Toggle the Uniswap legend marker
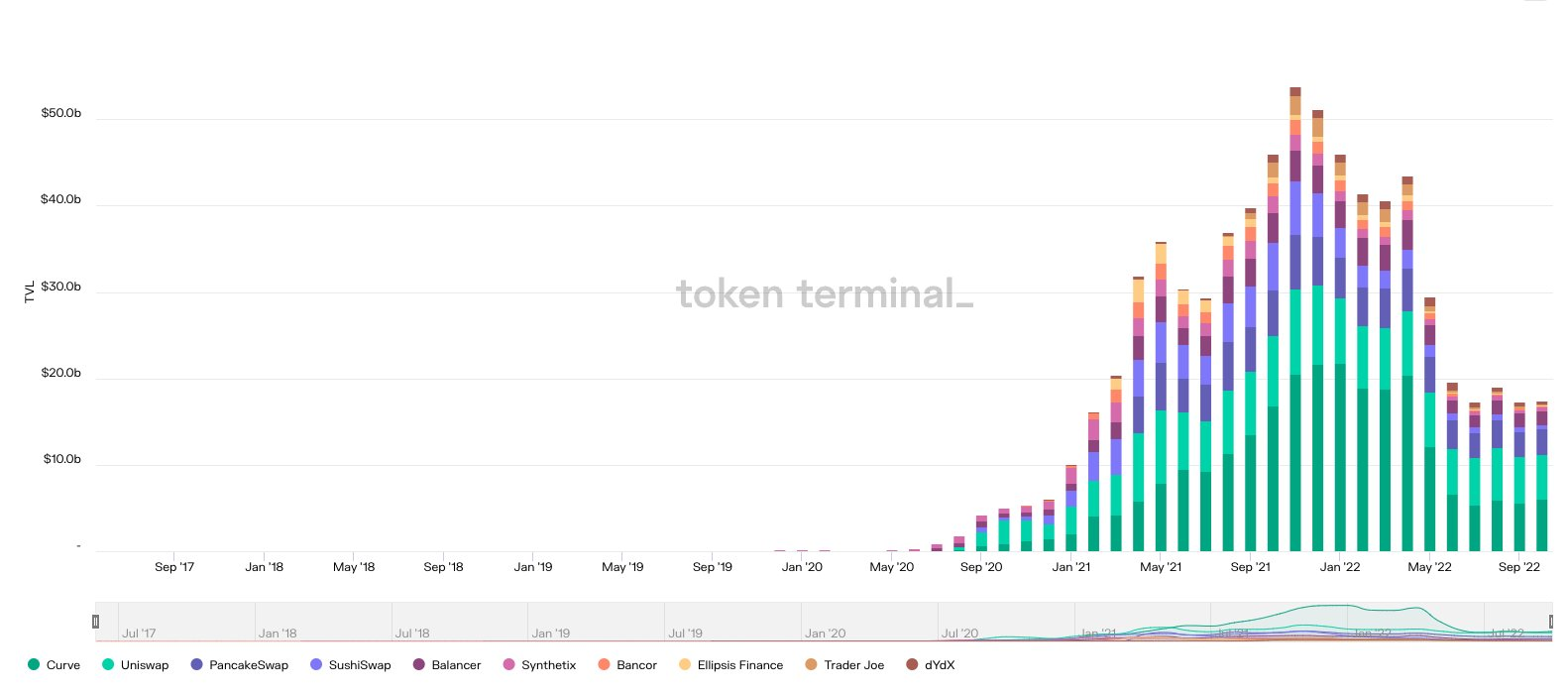This screenshot has height=692, width=1568. tap(108, 665)
